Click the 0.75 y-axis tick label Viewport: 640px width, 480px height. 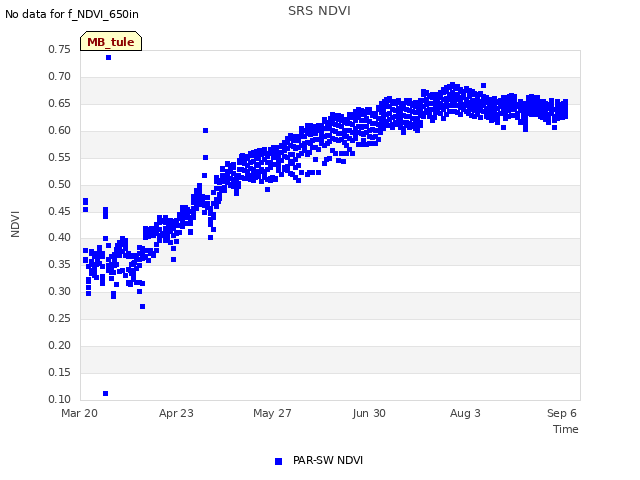[59, 49]
